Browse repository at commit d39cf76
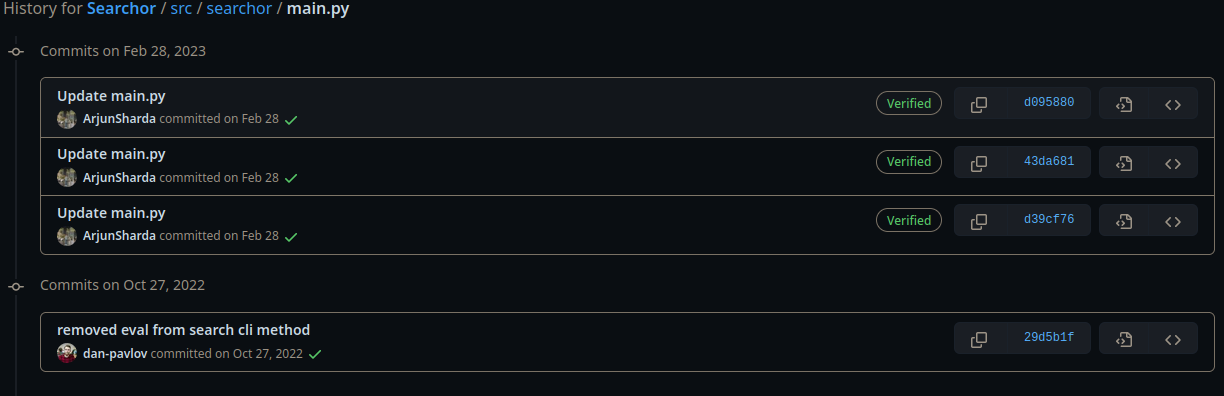 click(1173, 220)
